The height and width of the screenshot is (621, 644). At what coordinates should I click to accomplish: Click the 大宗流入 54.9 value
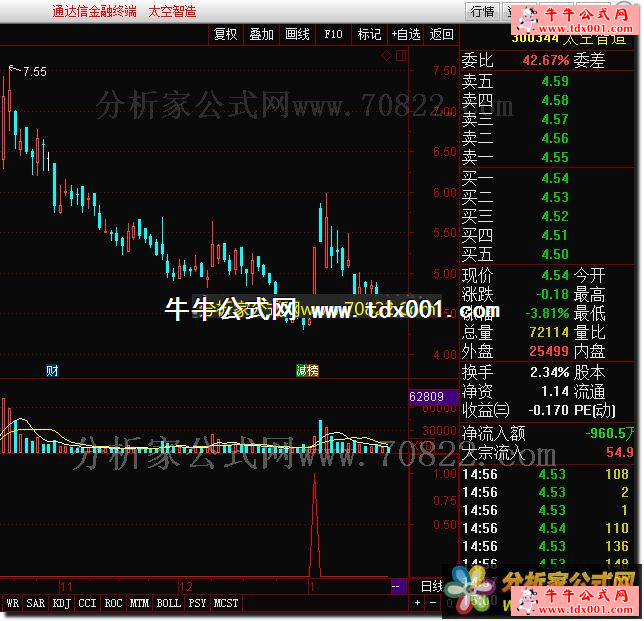(x=620, y=452)
